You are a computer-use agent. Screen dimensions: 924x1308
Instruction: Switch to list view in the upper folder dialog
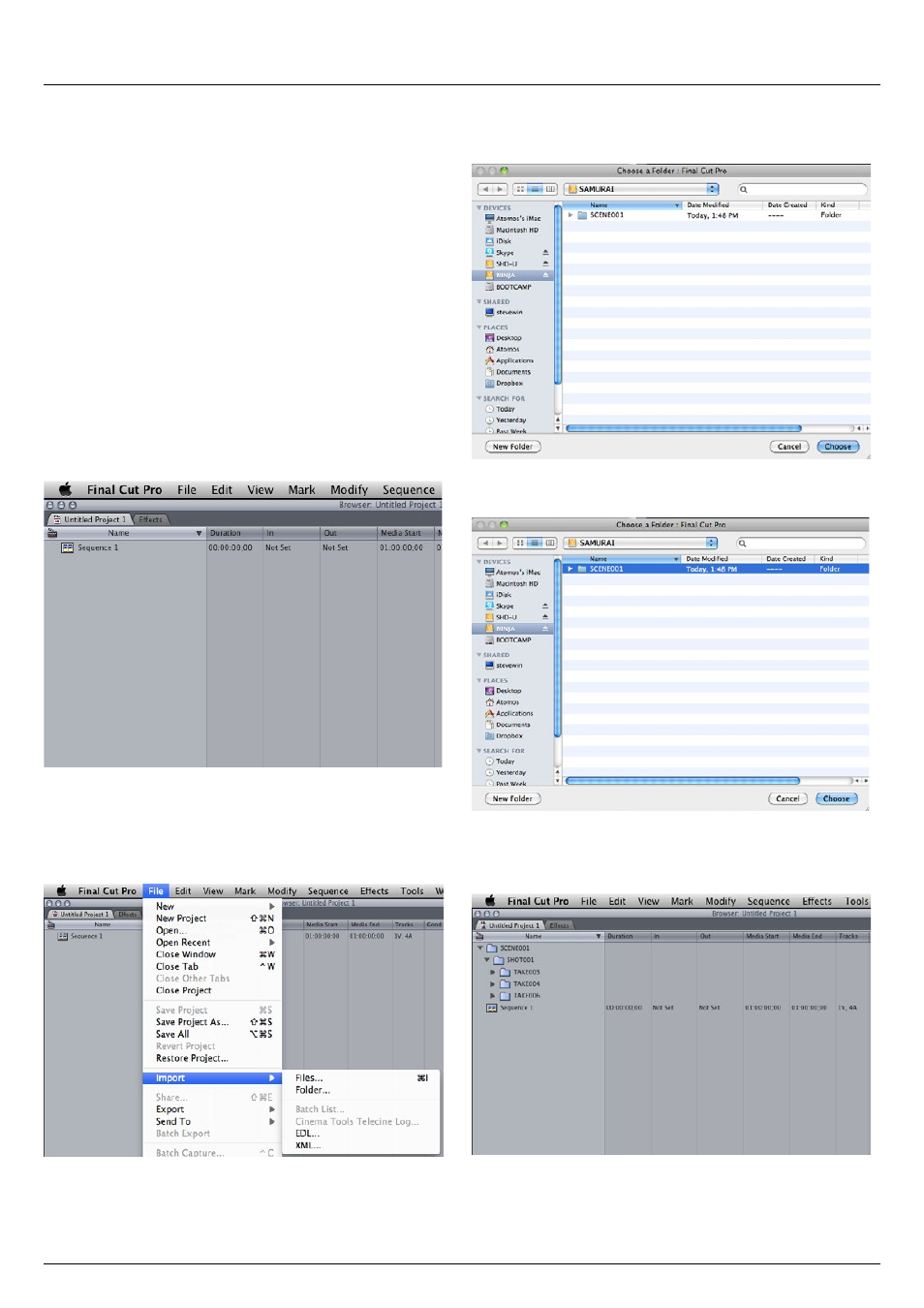[x=536, y=189]
